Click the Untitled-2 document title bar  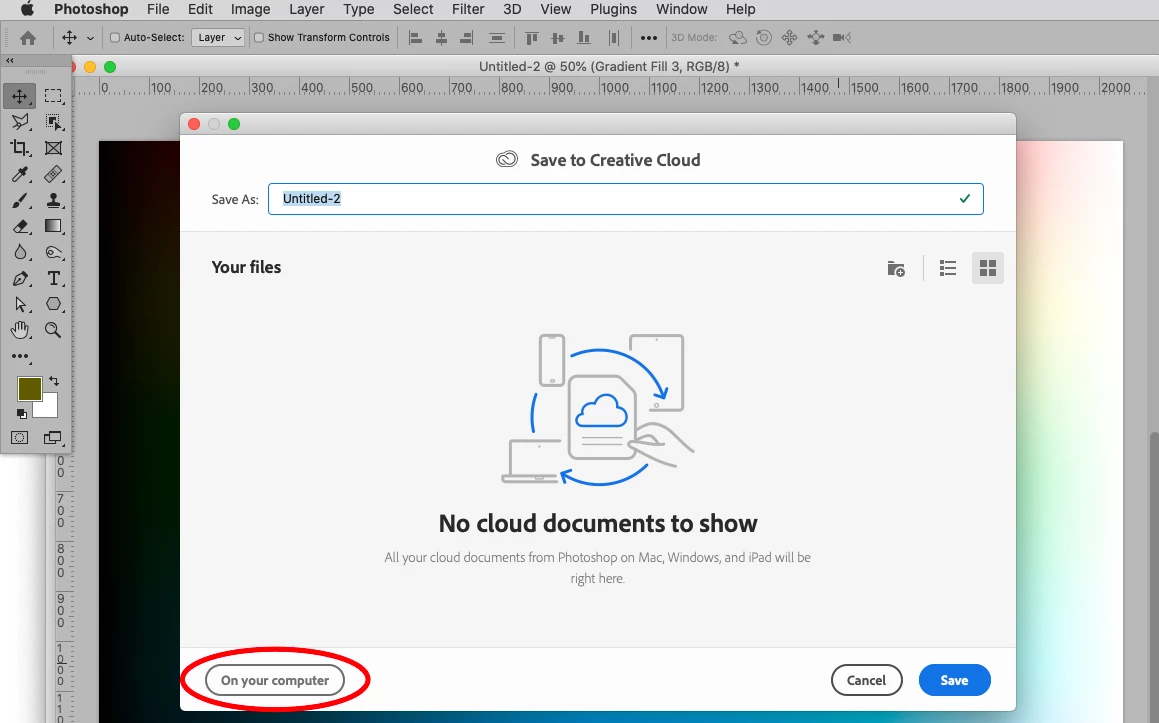pyautogui.click(x=609, y=67)
